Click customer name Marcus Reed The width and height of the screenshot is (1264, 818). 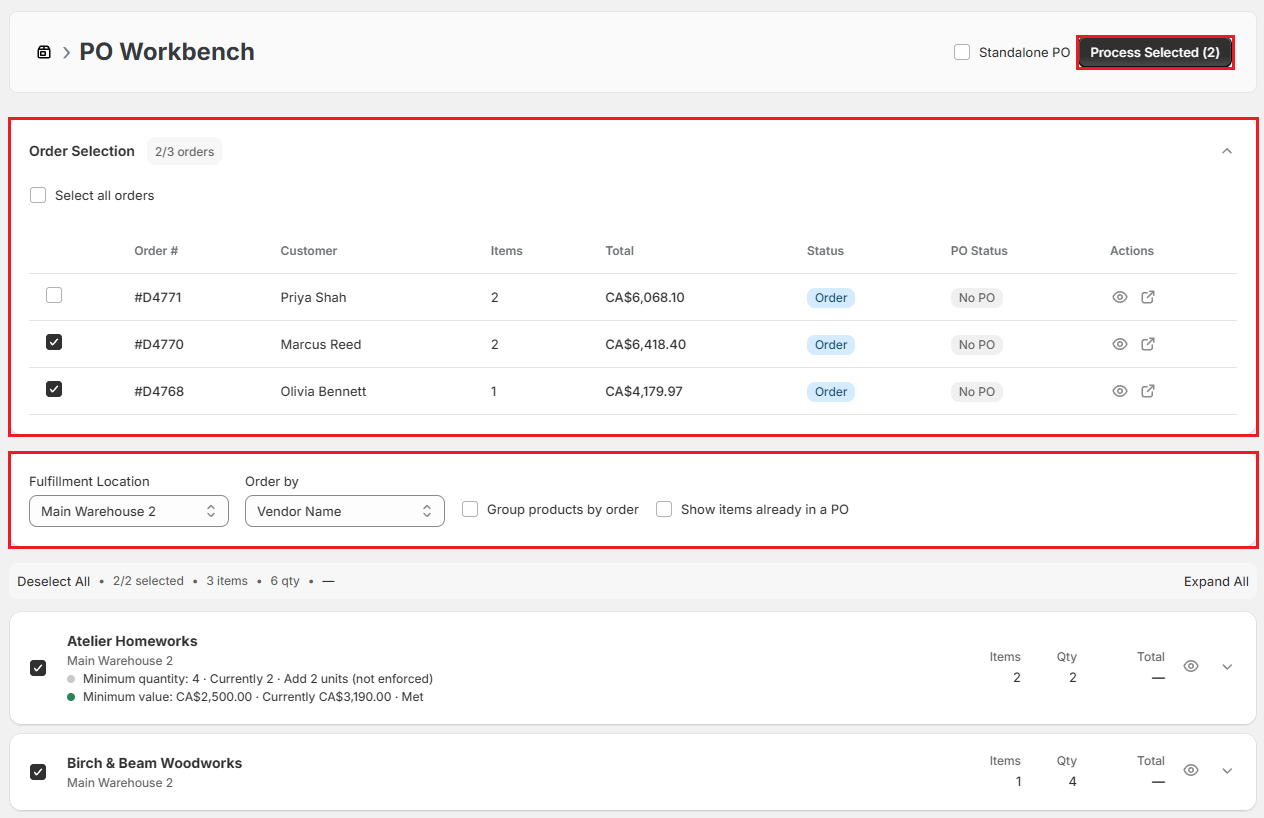[x=321, y=344]
